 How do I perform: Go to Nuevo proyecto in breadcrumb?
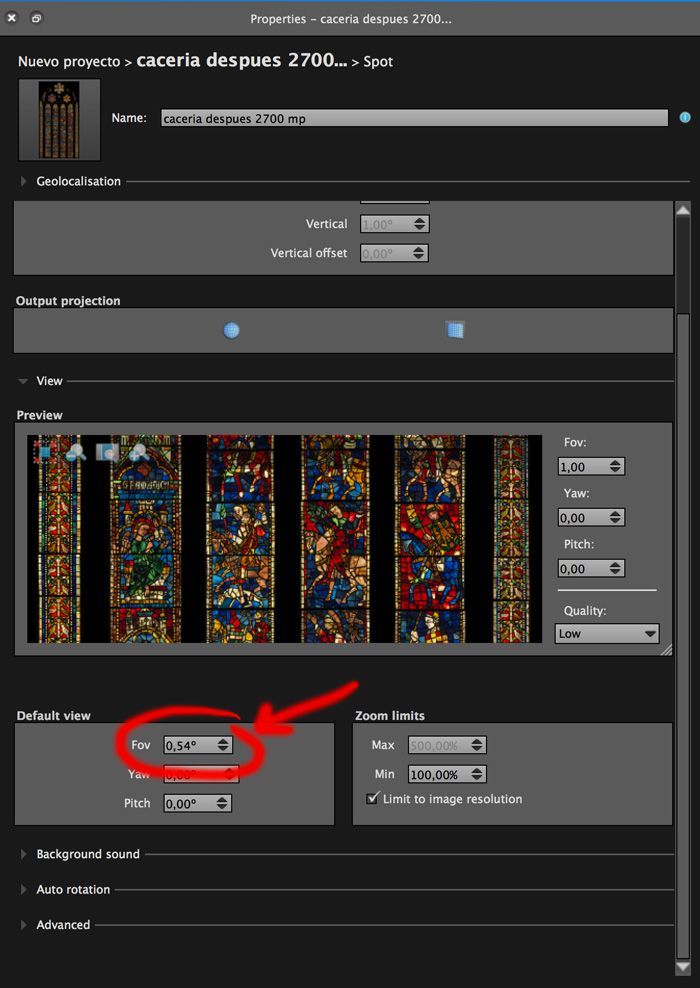click(x=69, y=62)
